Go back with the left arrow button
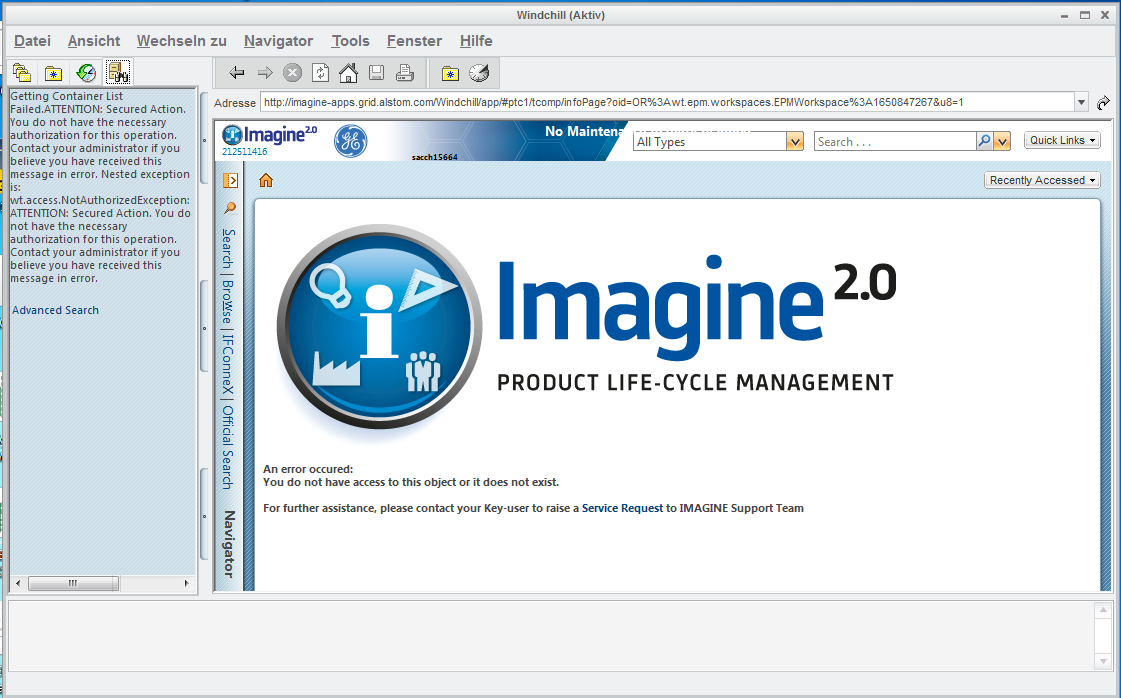1121x698 pixels. pos(237,72)
